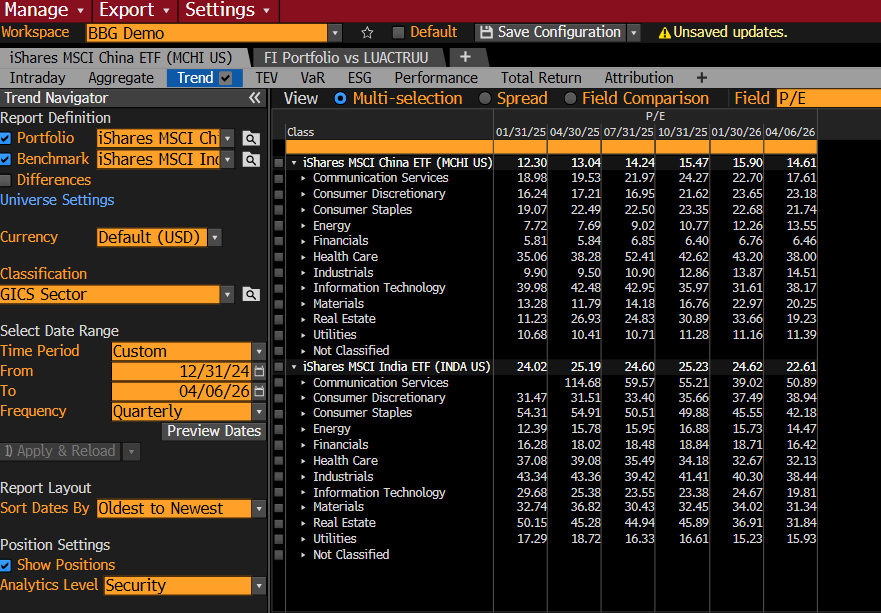Expand Real Estate under MCHI US
Image resolution: width=881 pixels, height=613 pixels.
pos(303,319)
